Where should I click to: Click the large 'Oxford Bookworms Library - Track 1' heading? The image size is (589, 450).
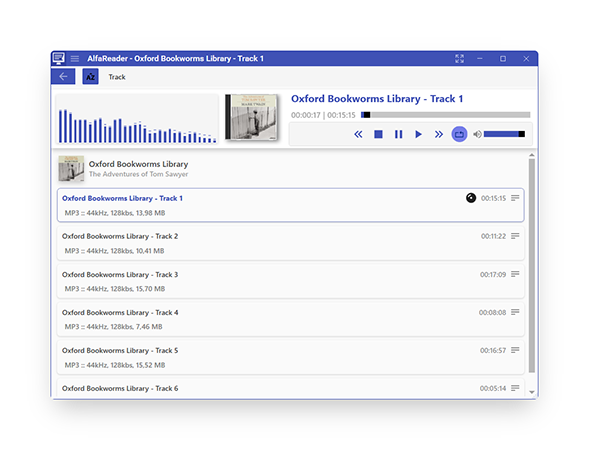[377, 99]
